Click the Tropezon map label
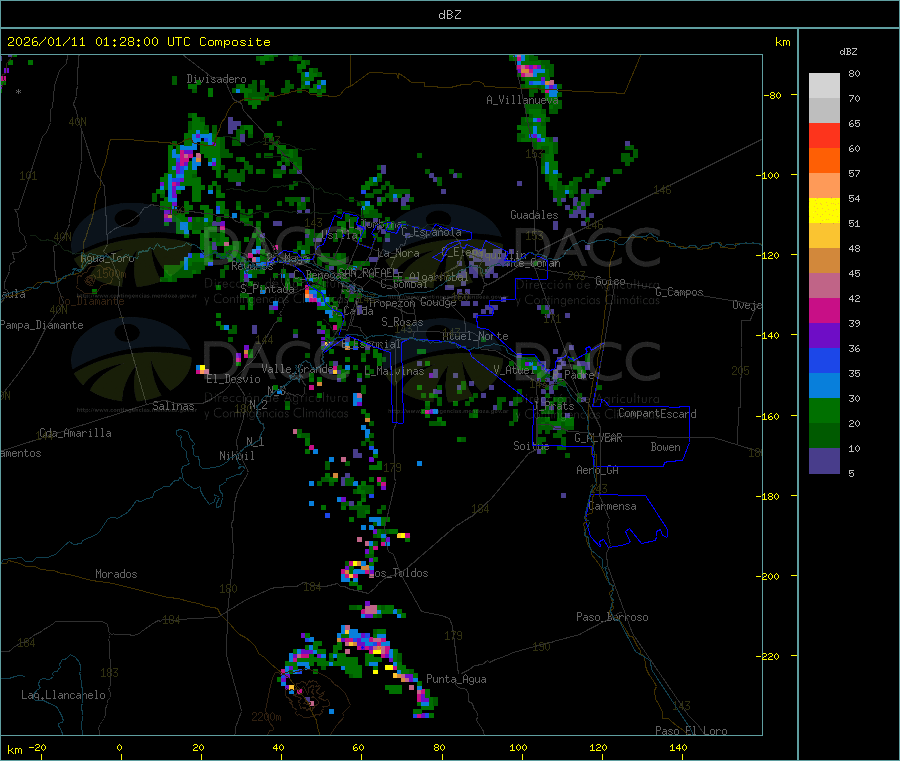 (x=391, y=302)
